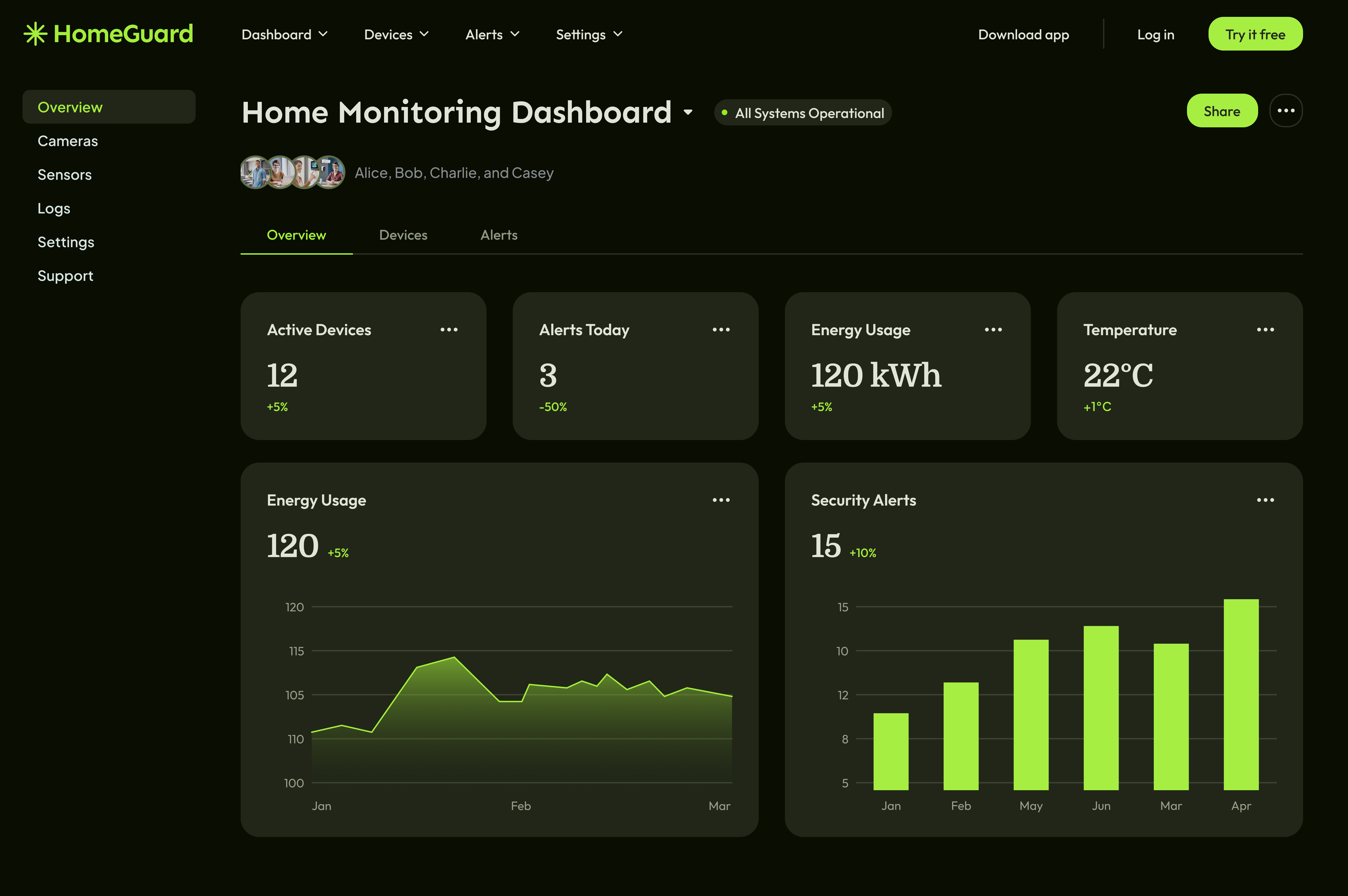Click the fourth user avatar (Casey)
Viewport: 1348px width, 896px height.
pos(330,172)
